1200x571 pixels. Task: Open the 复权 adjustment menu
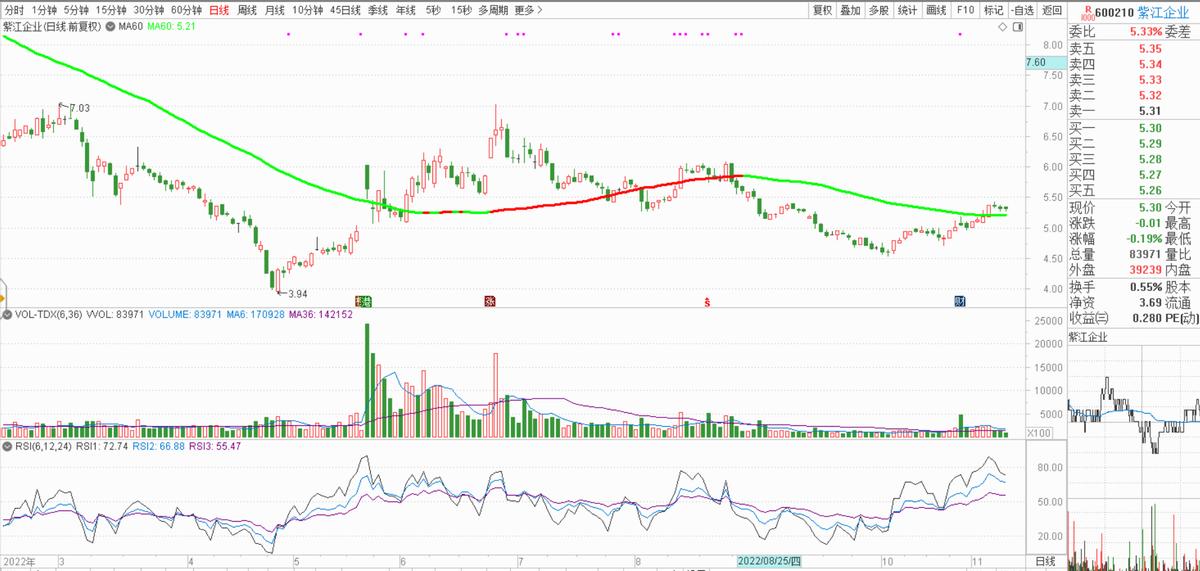coord(822,9)
